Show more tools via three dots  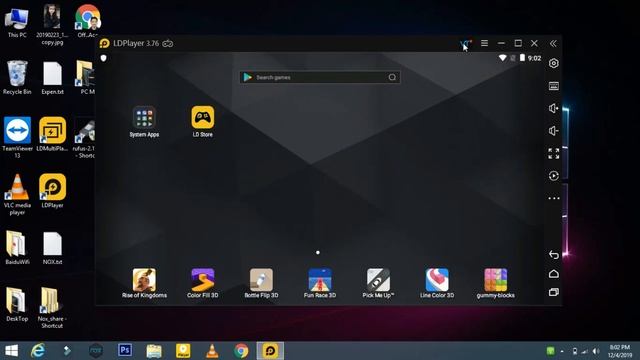click(554, 198)
